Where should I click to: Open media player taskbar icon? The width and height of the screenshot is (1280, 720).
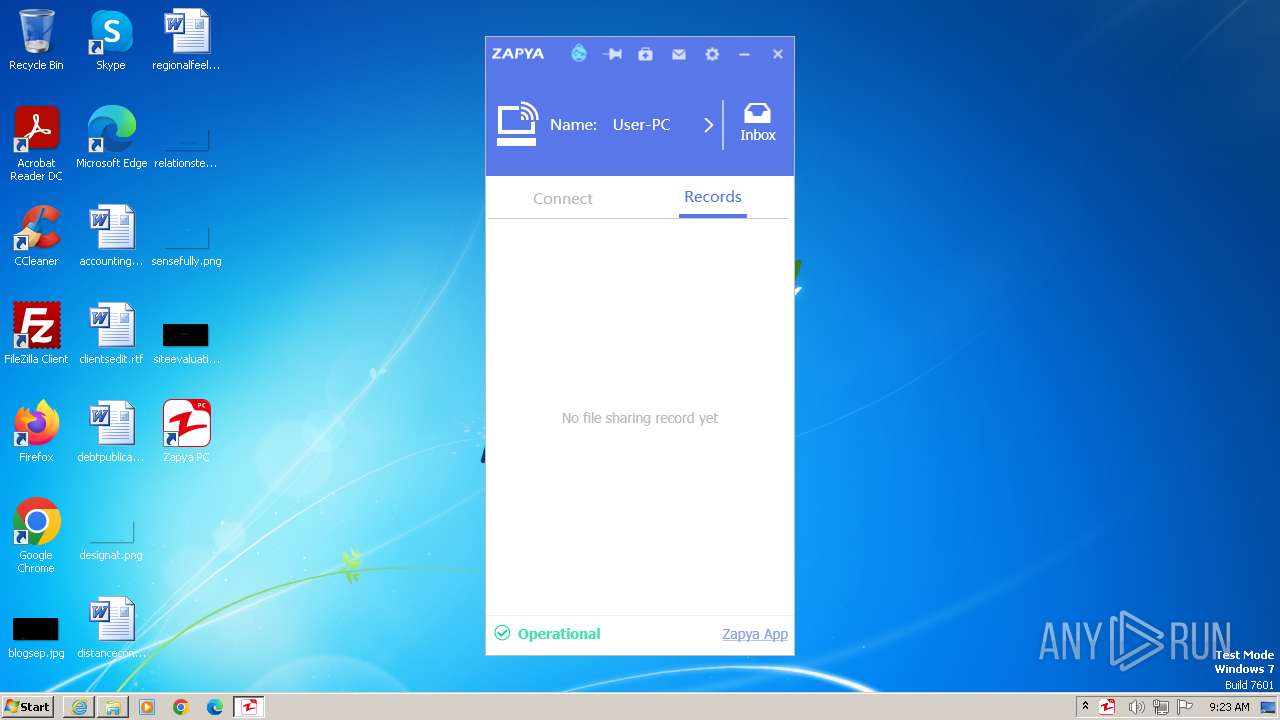(147, 707)
